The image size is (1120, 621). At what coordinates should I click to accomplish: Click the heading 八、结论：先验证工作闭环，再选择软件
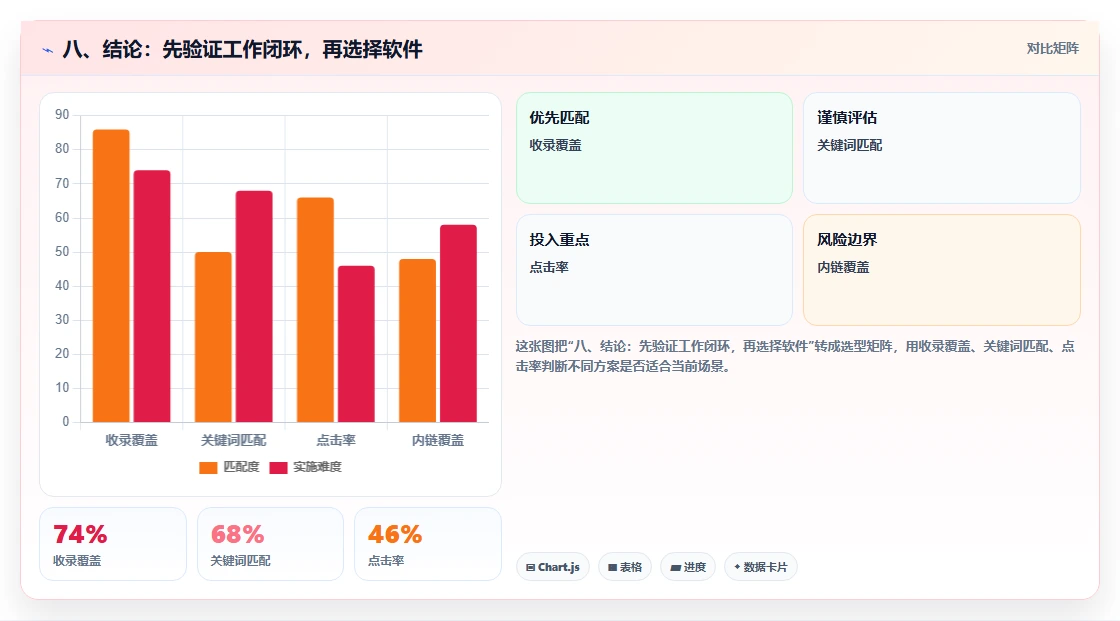click(242, 49)
